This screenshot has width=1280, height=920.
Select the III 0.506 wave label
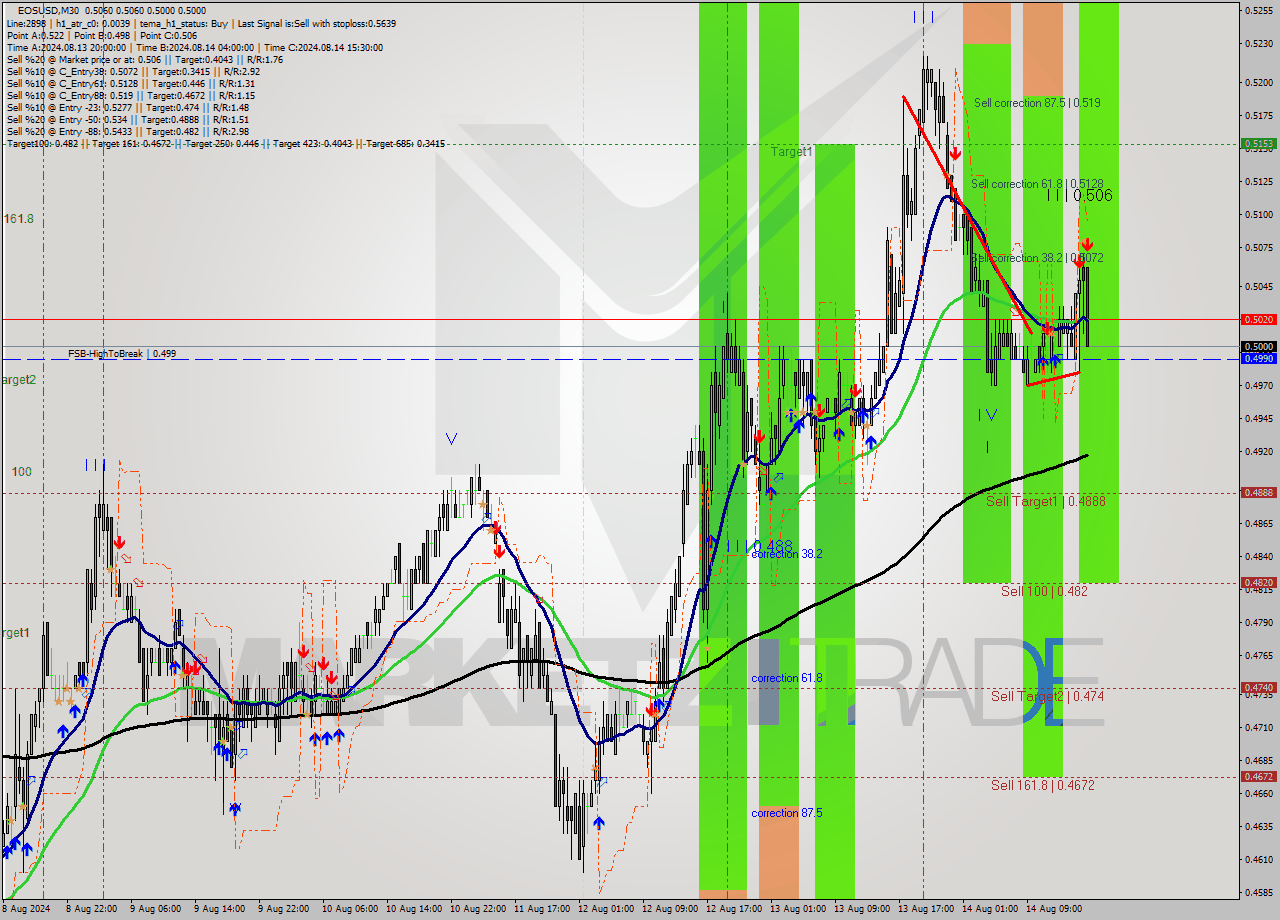pyautogui.click(x=1079, y=196)
